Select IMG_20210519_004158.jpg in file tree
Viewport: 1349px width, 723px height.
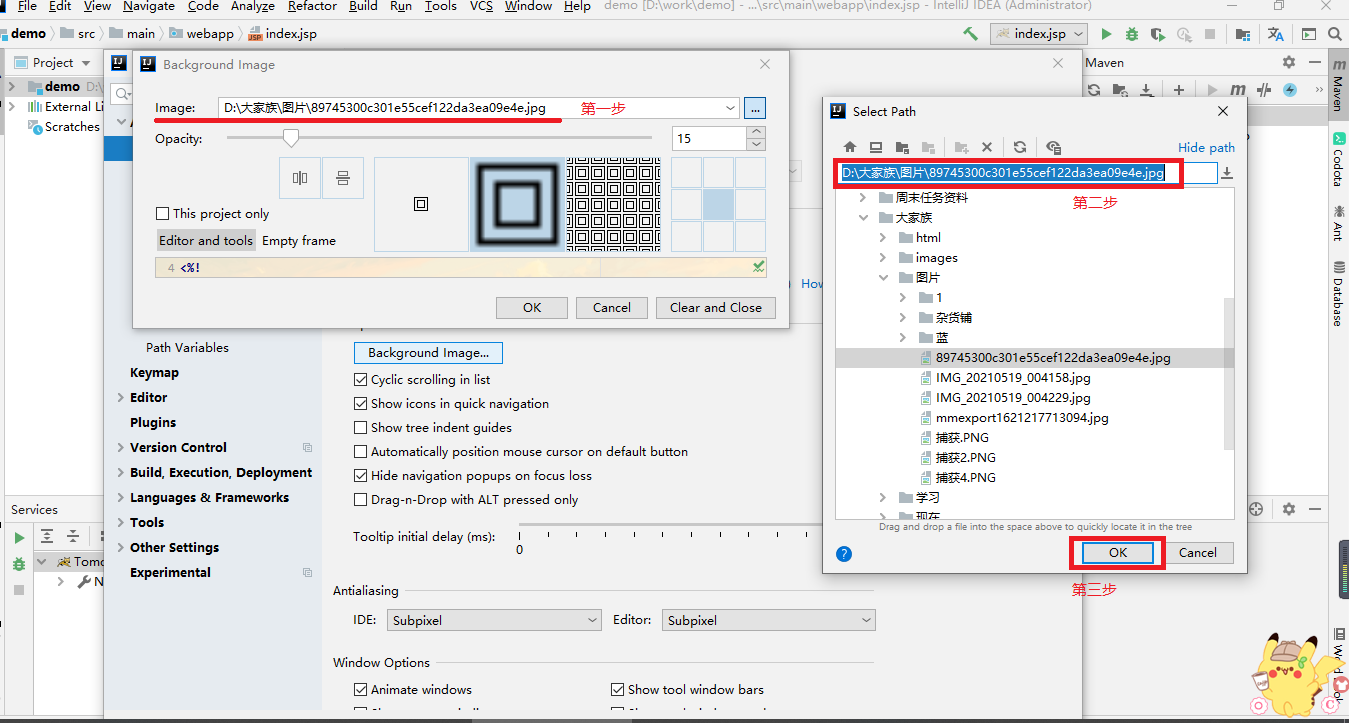(1013, 378)
